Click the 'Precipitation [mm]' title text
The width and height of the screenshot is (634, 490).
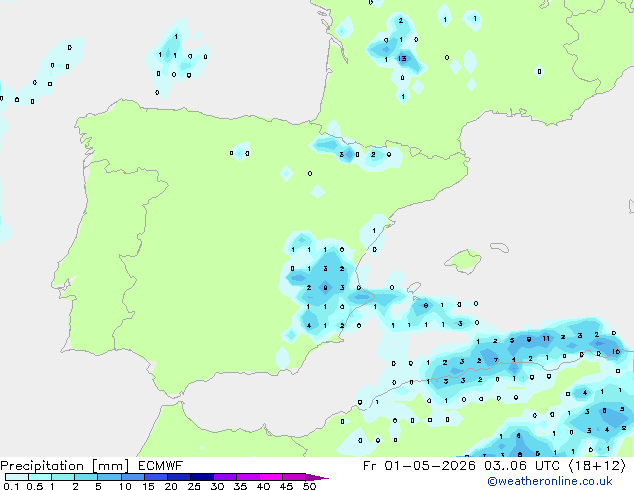64,466
